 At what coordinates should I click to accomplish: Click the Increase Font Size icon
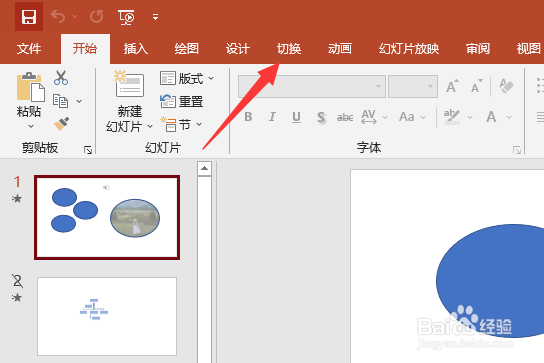452,86
